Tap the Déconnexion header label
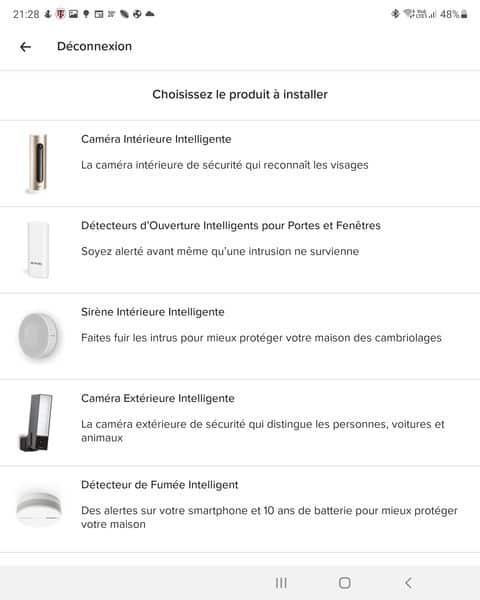480x600 pixels. pos(95,46)
